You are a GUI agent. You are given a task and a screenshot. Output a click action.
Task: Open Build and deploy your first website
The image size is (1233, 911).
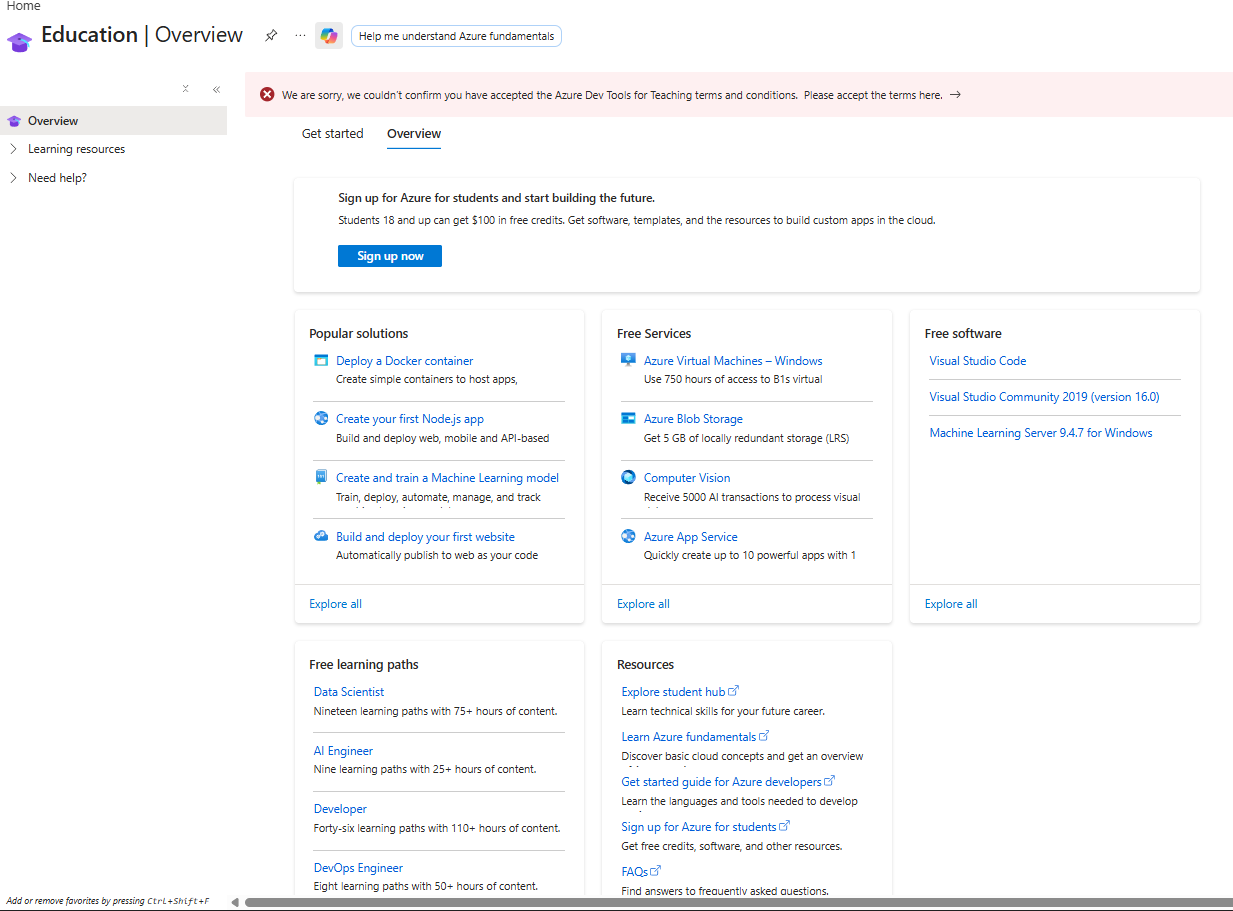point(426,537)
